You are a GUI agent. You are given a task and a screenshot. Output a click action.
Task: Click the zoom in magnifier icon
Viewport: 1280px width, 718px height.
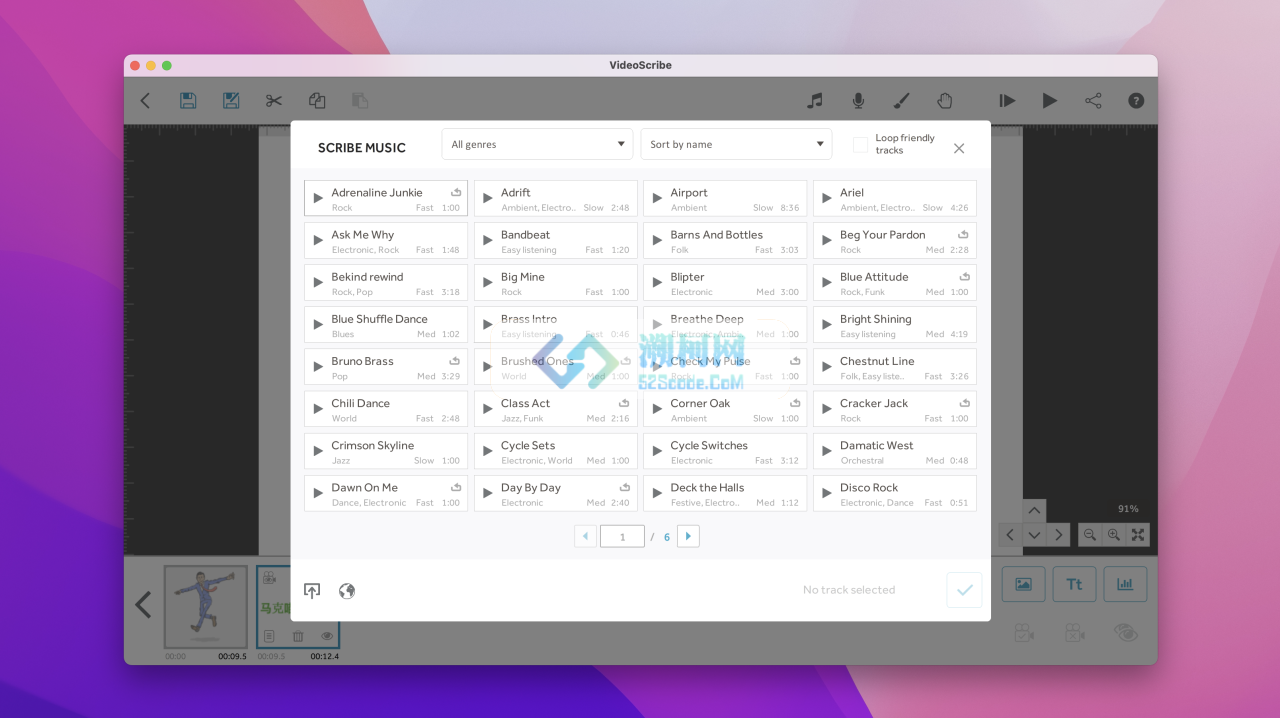point(1114,535)
